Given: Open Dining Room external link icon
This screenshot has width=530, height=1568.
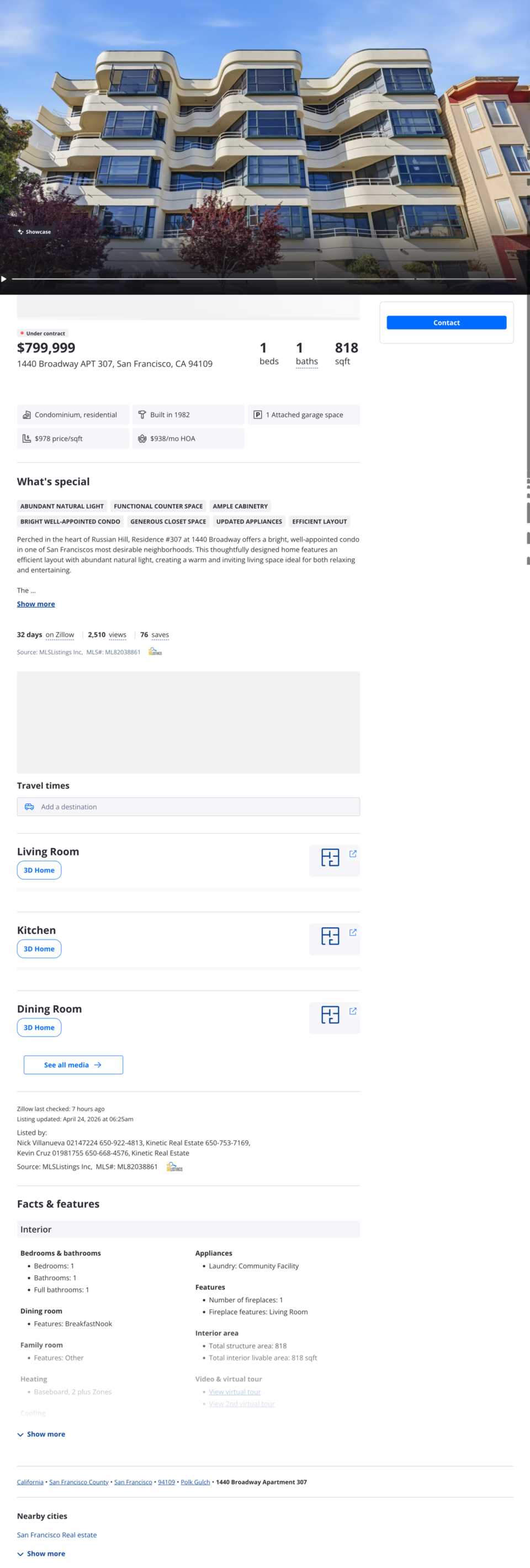Looking at the screenshot, I should pyautogui.click(x=353, y=1011).
